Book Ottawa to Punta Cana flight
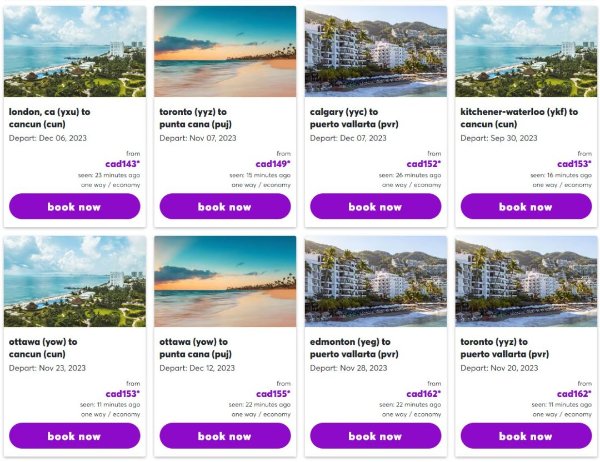 (225, 436)
